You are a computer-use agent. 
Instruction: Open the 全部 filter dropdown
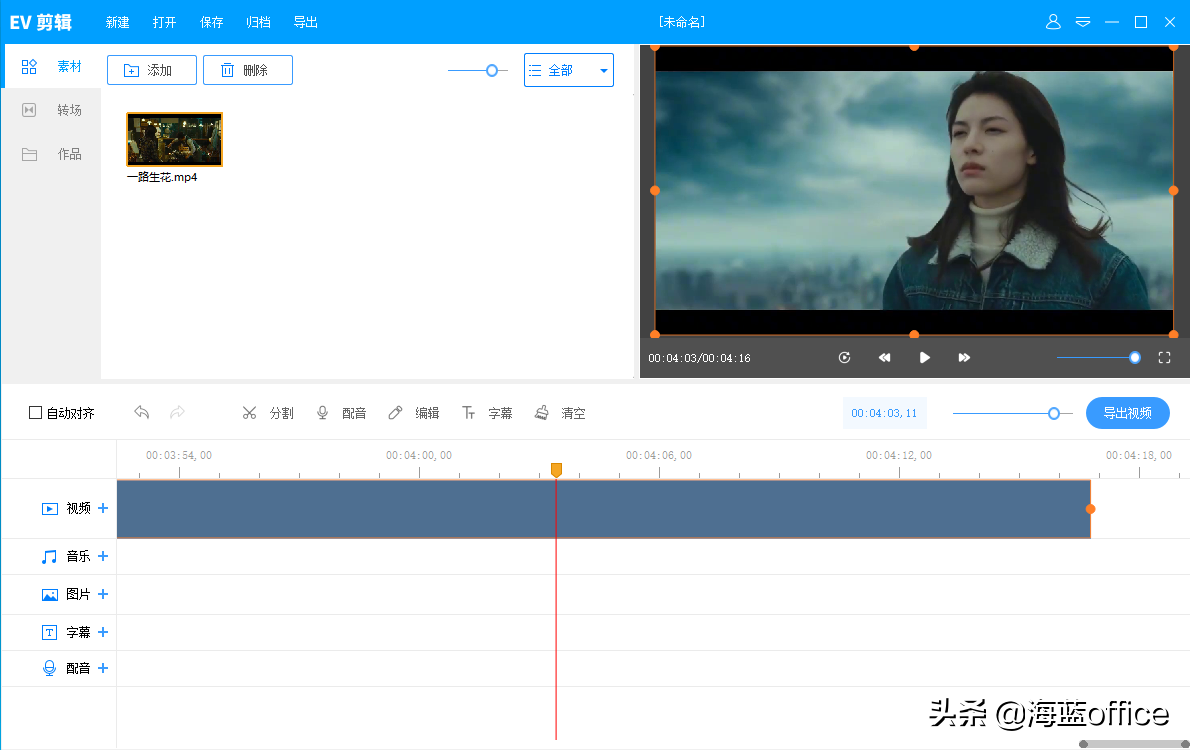568,70
